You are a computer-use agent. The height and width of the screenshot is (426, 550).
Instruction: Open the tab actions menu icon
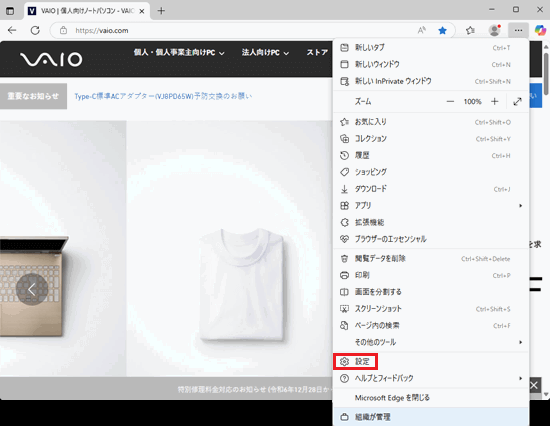point(10,11)
